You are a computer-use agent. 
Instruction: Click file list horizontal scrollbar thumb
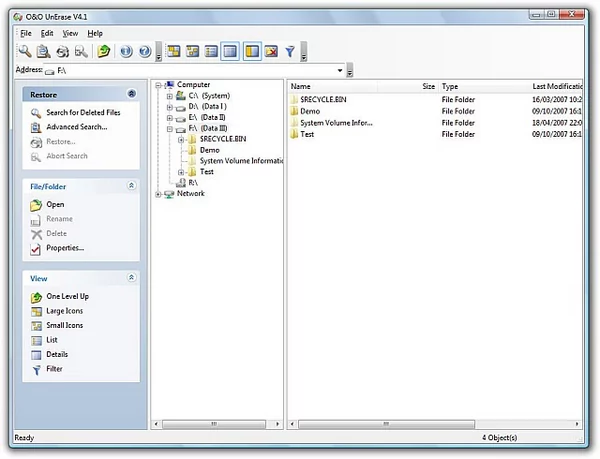pos(386,424)
